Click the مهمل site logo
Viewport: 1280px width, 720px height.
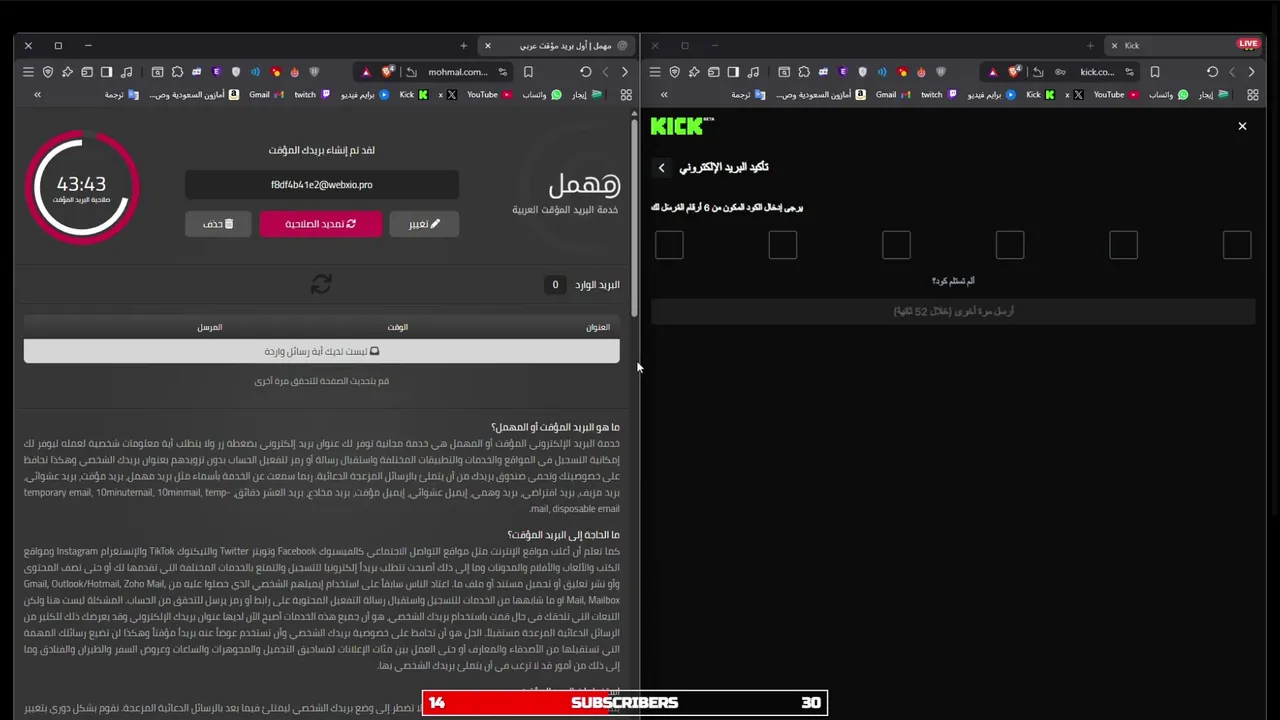tap(583, 184)
